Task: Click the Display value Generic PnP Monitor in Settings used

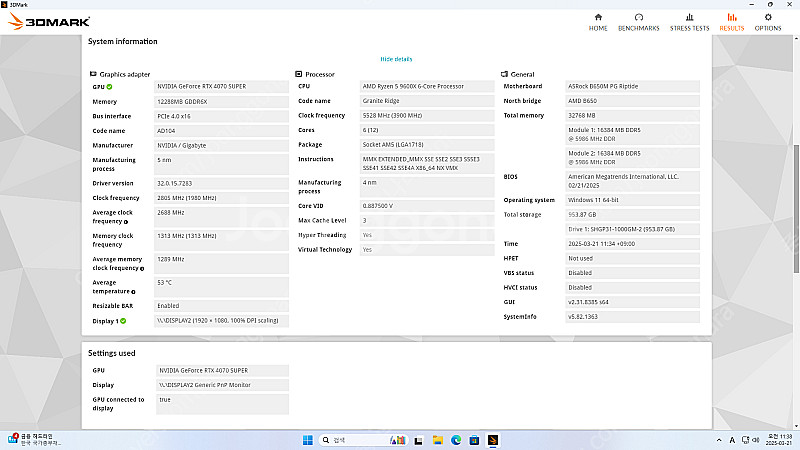Action: (x=222, y=385)
